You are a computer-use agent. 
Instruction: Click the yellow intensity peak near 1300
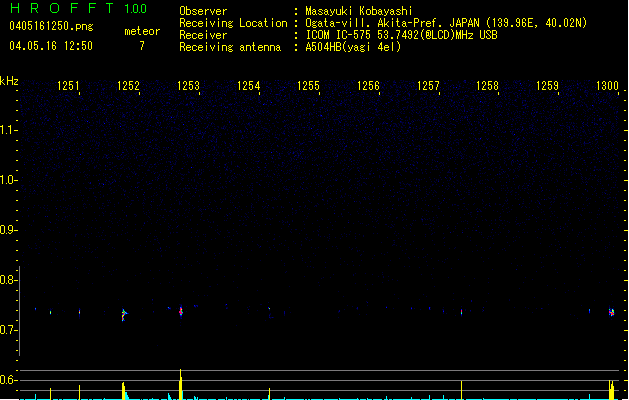(611, 390)
